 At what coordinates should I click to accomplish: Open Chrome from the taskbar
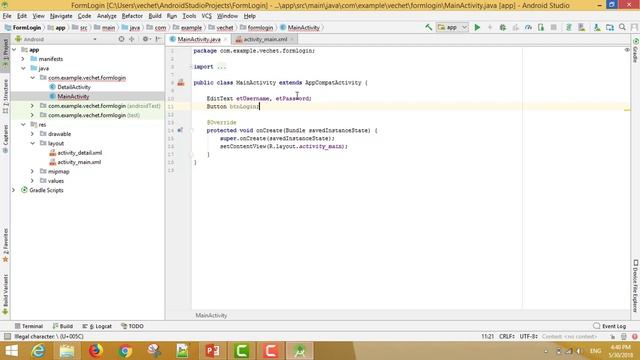point(125,351)
